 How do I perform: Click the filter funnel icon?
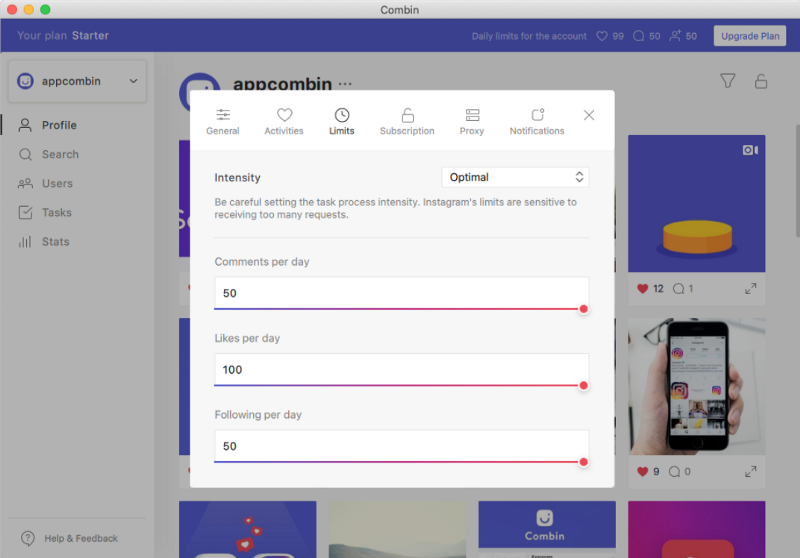(728, 81)
